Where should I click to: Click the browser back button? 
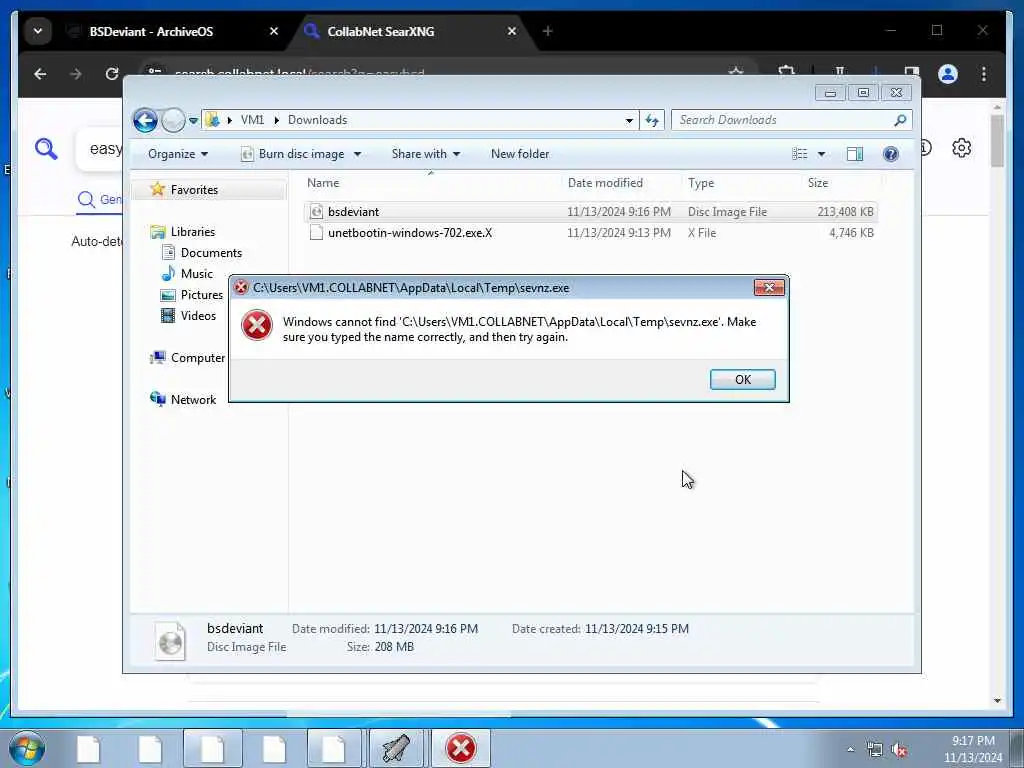coord(40,74)
